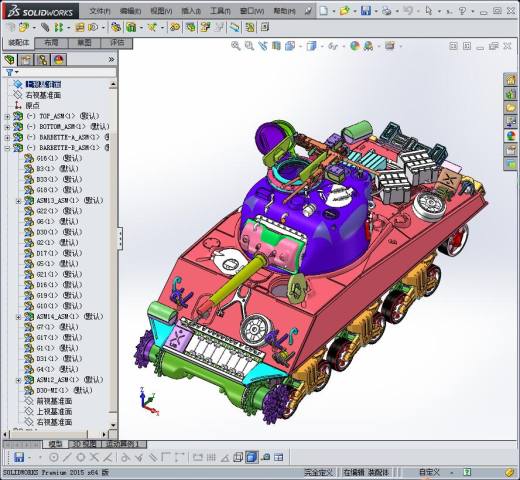The image size is (520, 480).
Task: Open the 文件 (File) menu
Action: click(x=100, y=11)
